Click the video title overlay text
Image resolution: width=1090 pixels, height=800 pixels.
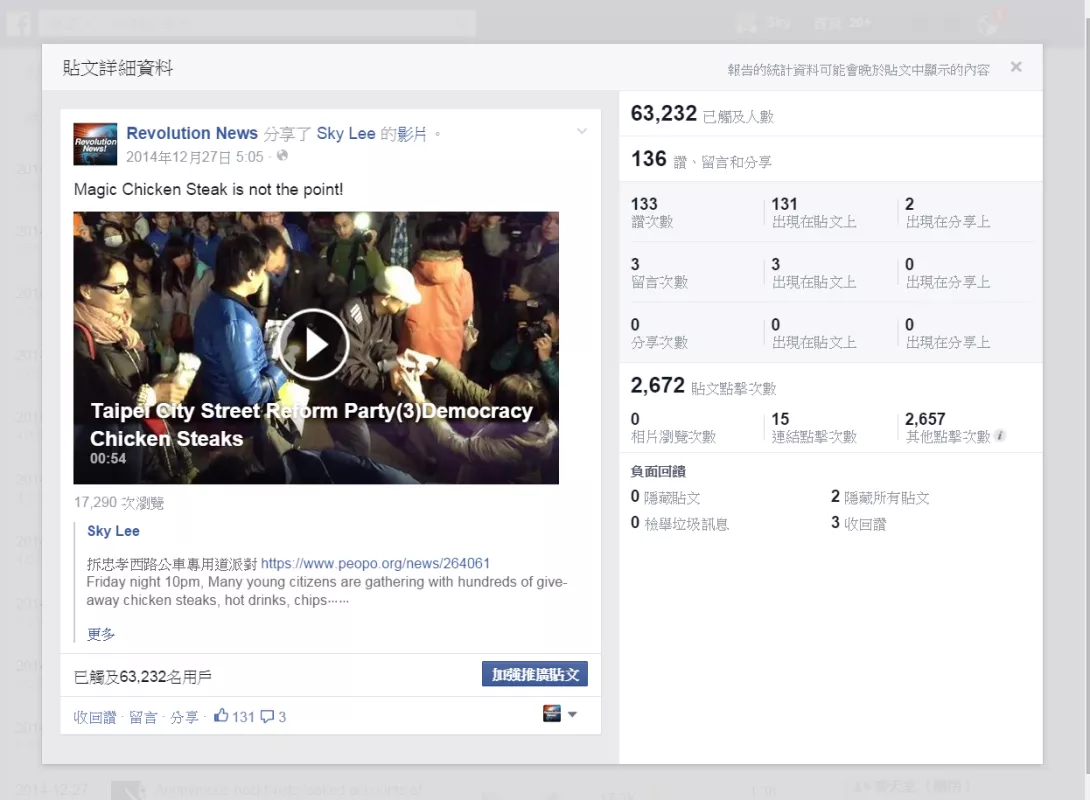click(x=311, y=425)
